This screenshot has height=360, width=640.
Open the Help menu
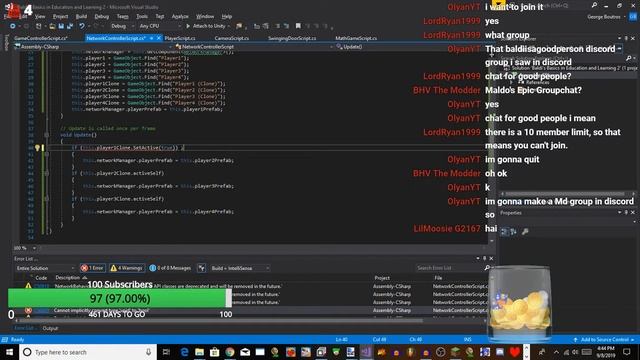click(x=227, y=16)
